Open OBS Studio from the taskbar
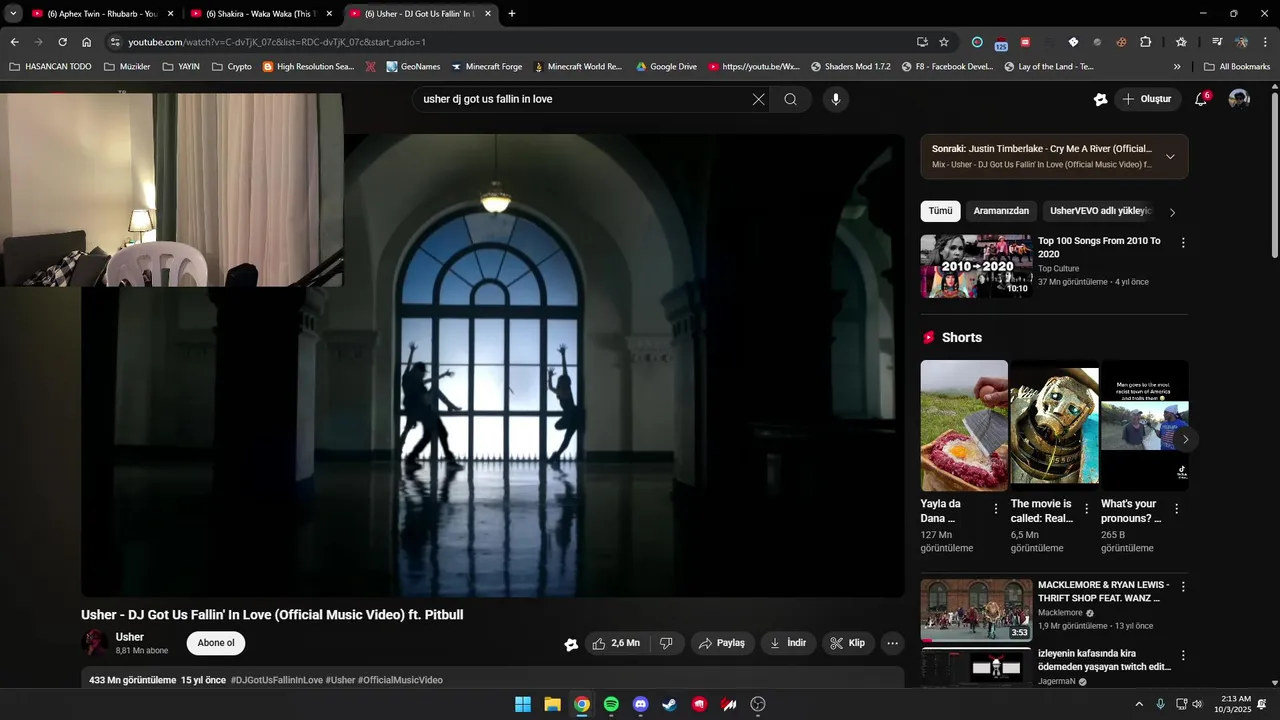The image size is (1280, 720). click(758, 704)
